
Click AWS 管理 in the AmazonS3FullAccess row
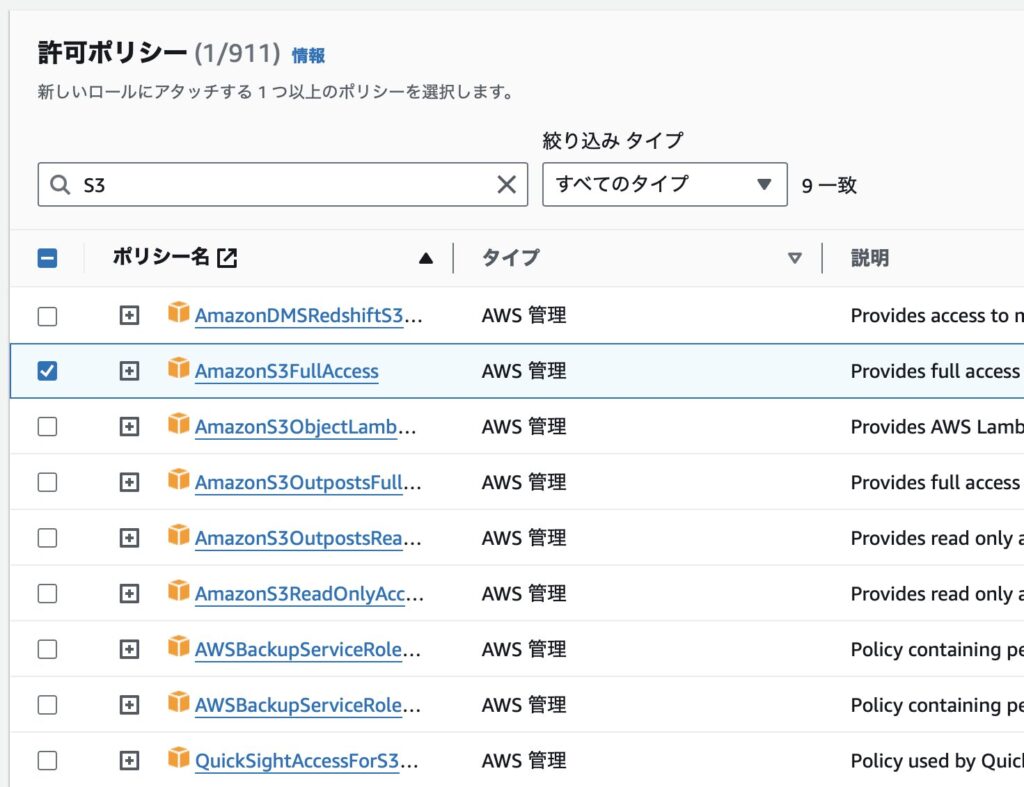(524, 371)
